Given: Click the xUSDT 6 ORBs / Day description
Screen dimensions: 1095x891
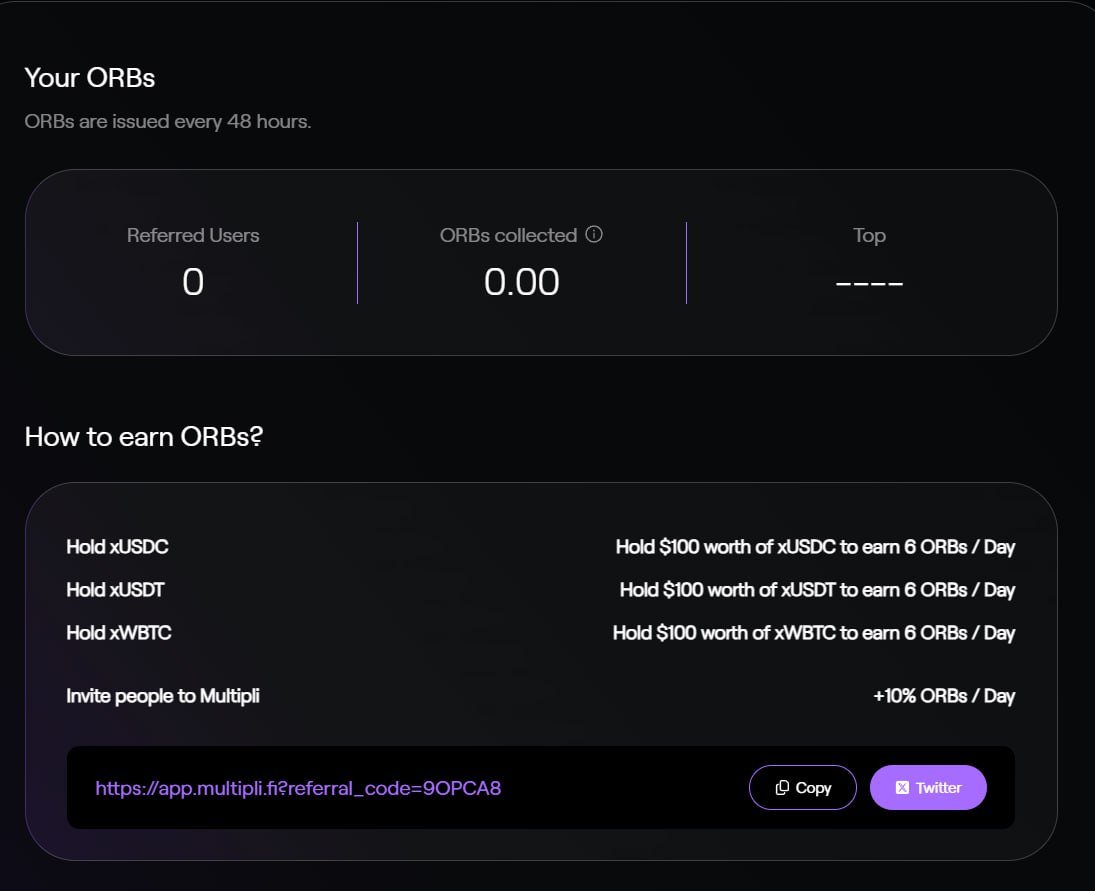Looking at the screenshot, I should point(817,589).
